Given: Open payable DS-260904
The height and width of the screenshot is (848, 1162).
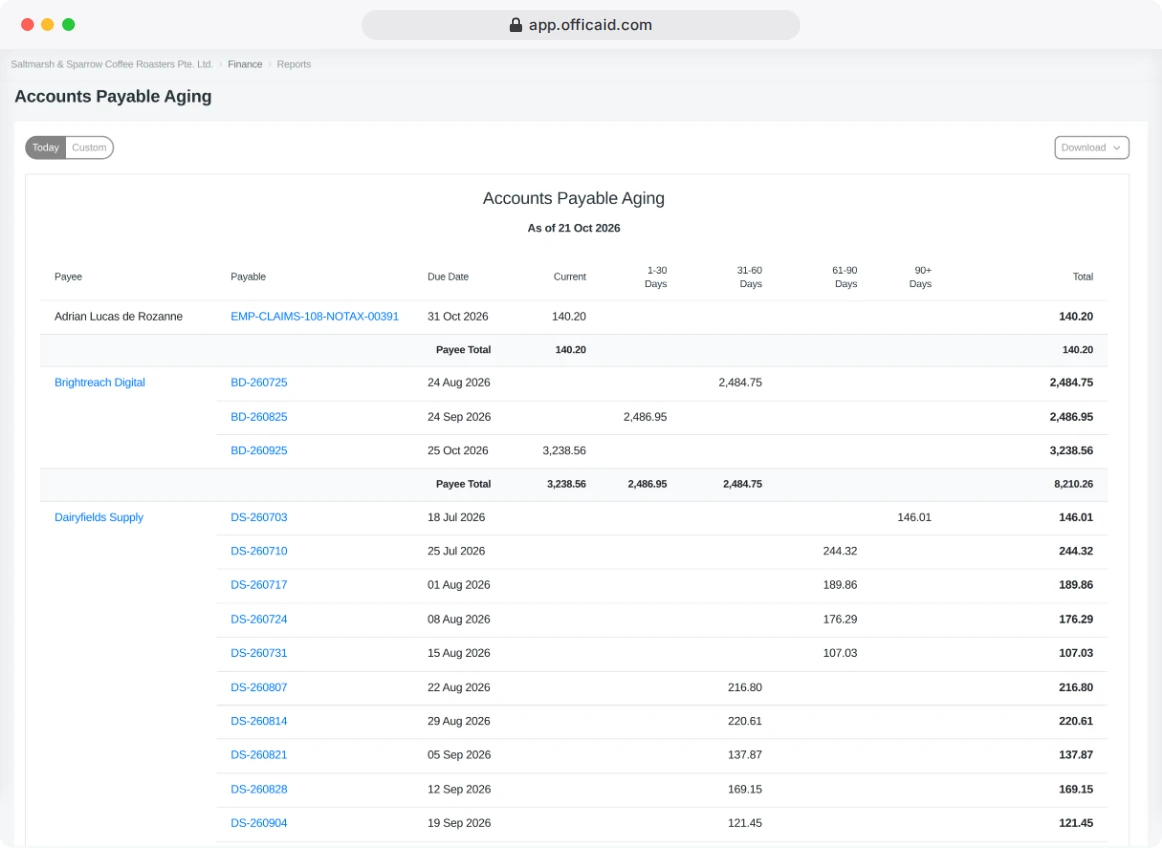Looking at the screenshot, I should pos(259,823).
